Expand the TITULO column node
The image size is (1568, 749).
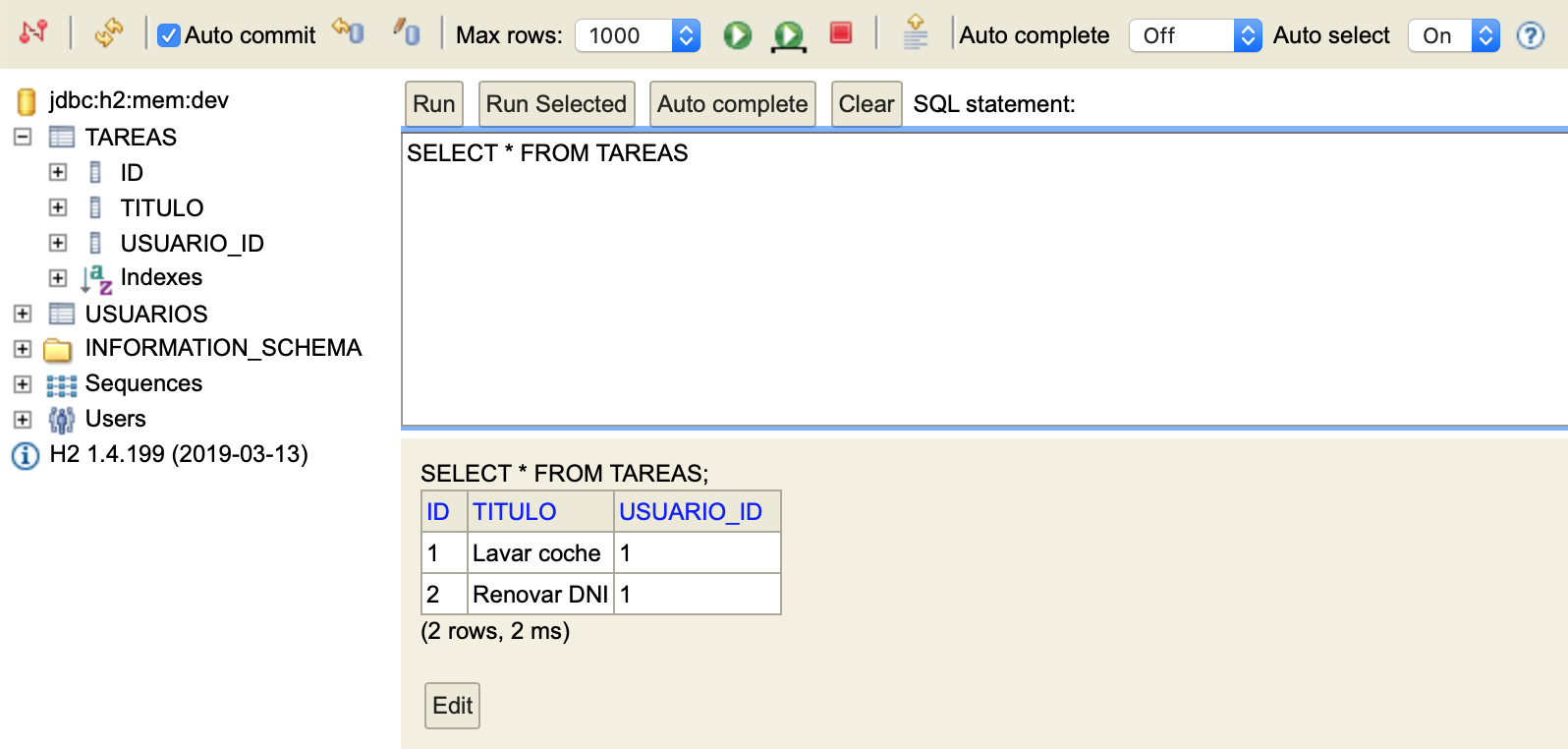pos(58,207)
